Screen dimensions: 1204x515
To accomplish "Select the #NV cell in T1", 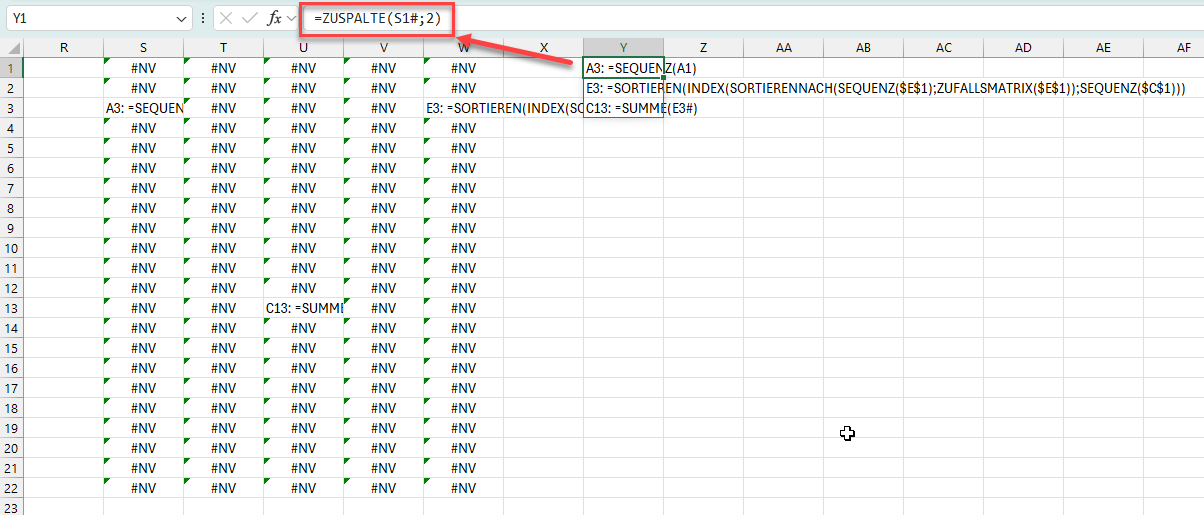I will [x=223, y=68].
